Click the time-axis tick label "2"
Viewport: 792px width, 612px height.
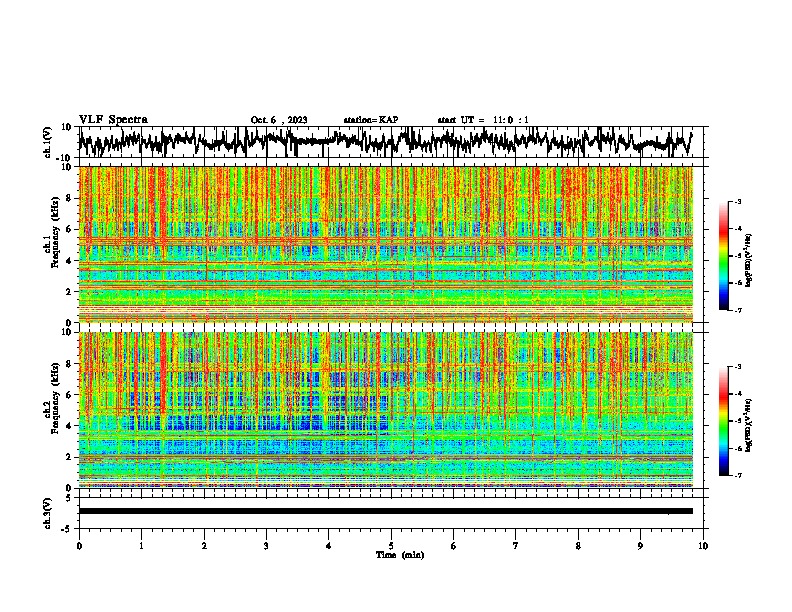pos(204,546)
